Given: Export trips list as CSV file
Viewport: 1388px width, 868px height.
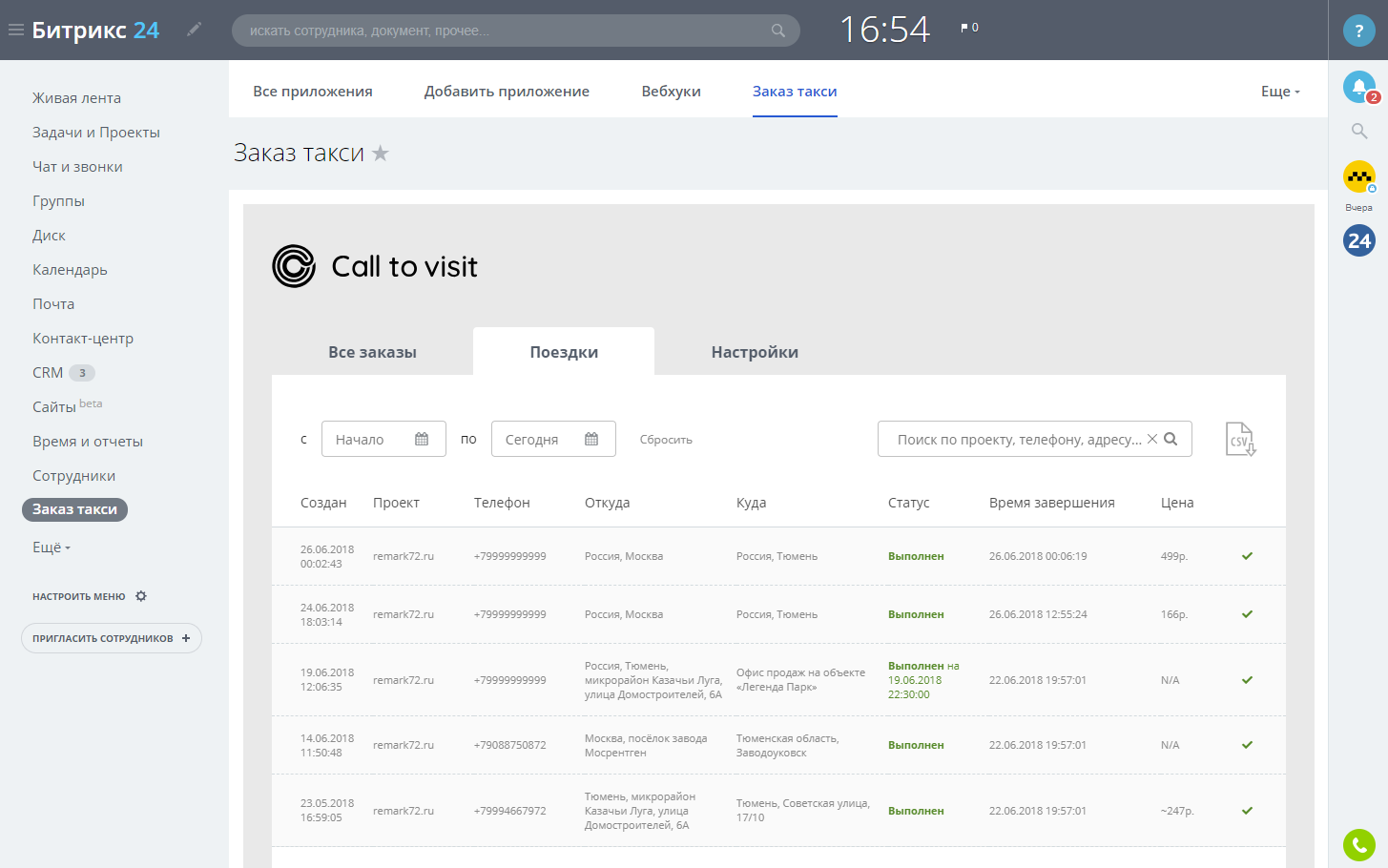Looking at the screenshot, I should click(1240, 439).
